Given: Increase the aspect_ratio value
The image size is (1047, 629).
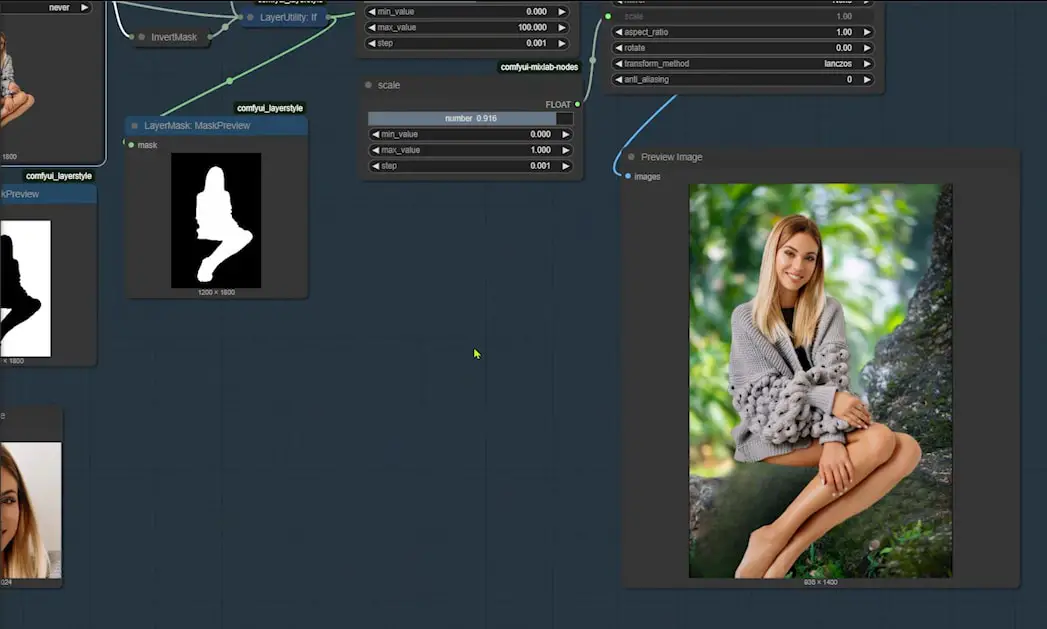Looking at the screenshot, I should tap(867, 32).
